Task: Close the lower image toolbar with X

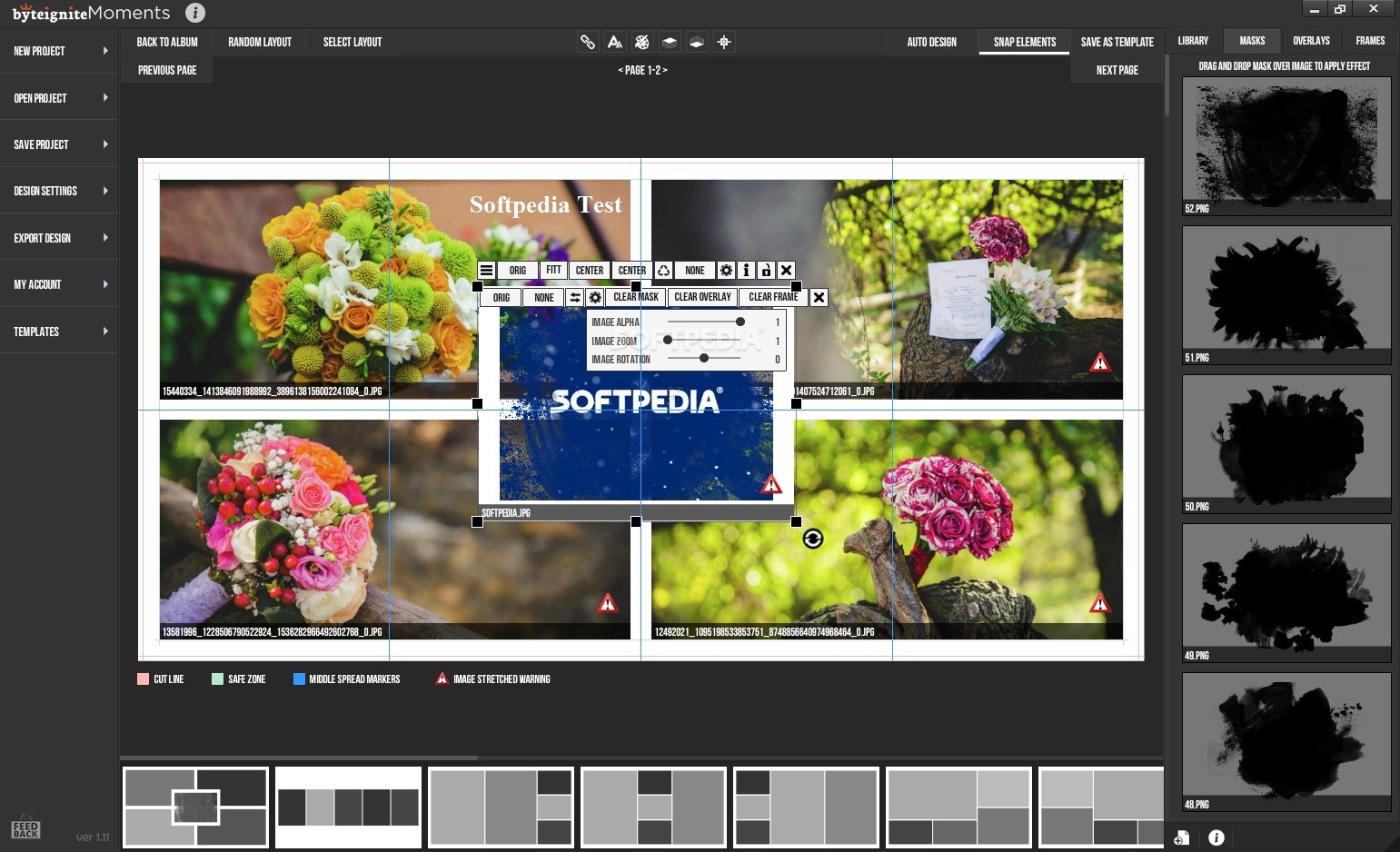Action: coord(819,298)
